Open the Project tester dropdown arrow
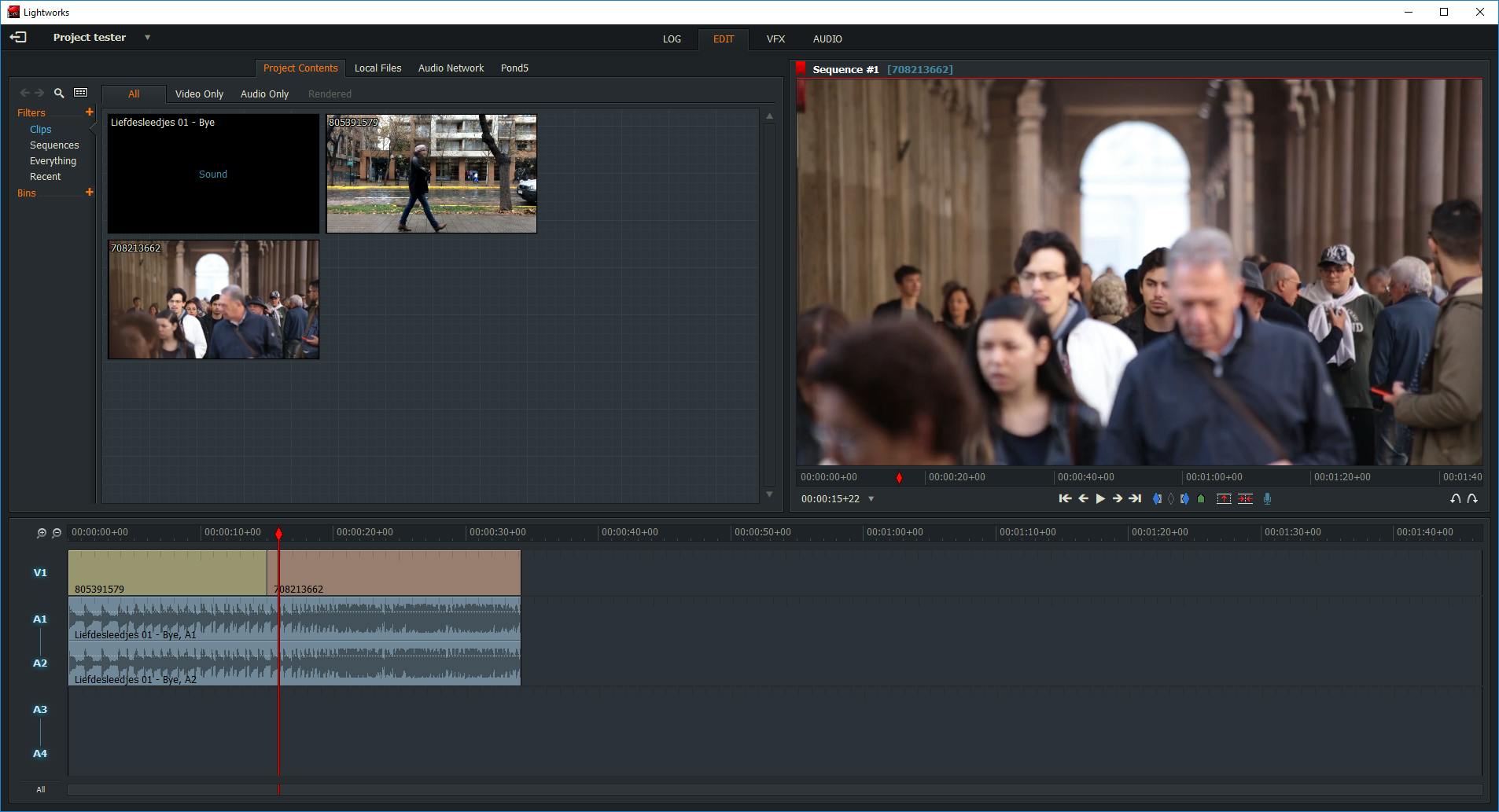Image resolution: width=1499 pixels, height=812 pixels. point(147,38)
